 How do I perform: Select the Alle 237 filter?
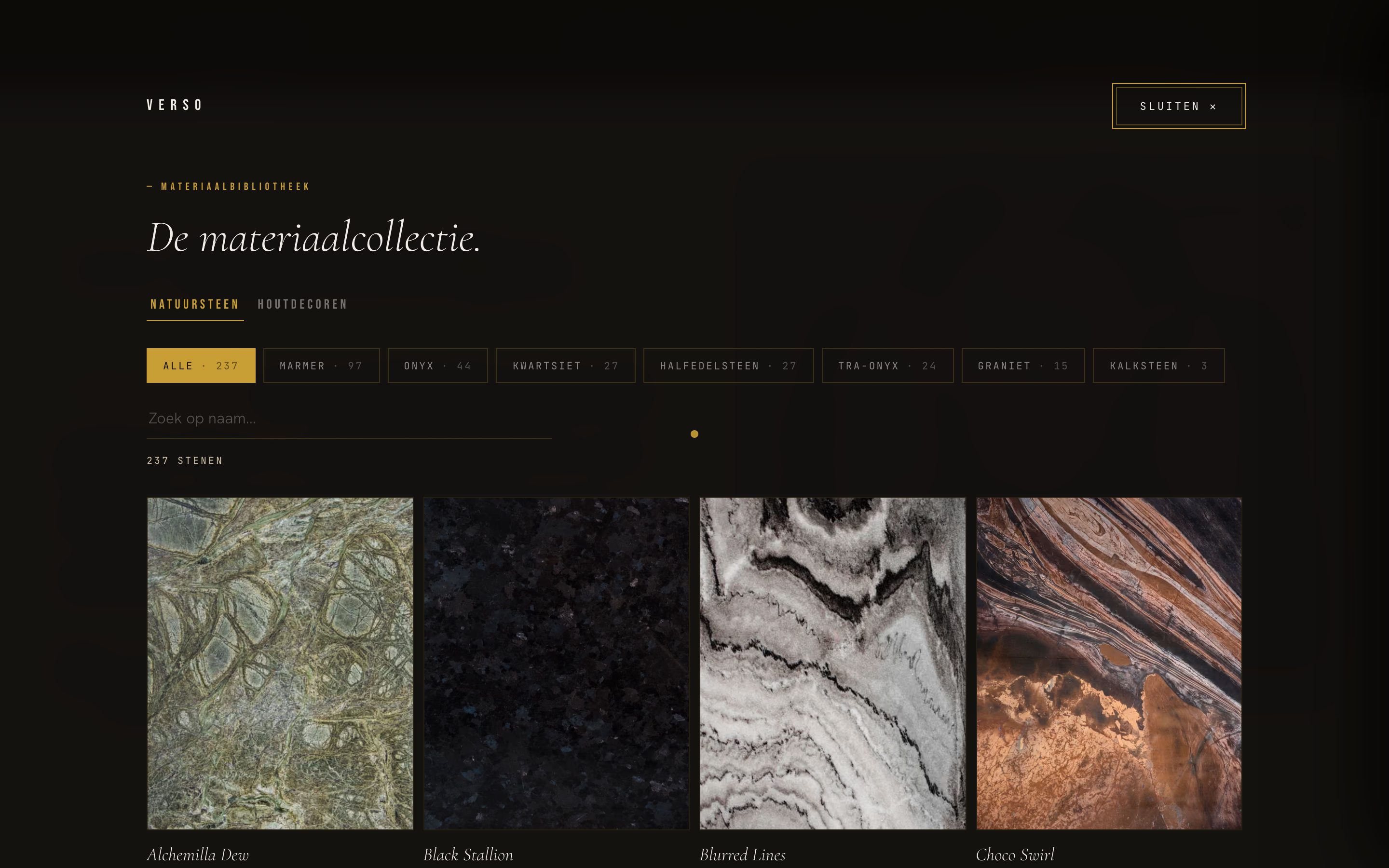(x=201, y=366)
